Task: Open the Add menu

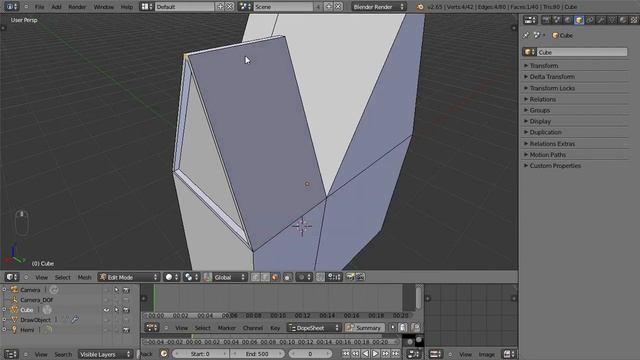Action: pos(56,7)
